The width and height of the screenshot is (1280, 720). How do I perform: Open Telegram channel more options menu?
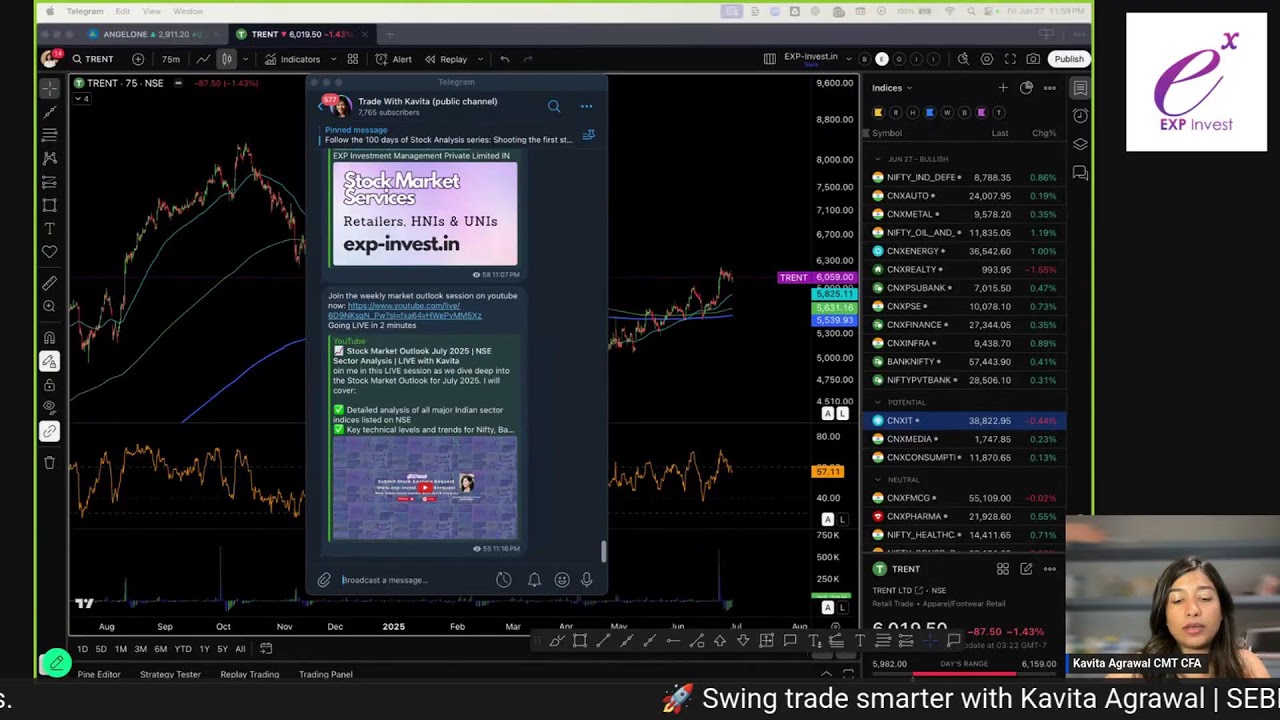[586, 105]
